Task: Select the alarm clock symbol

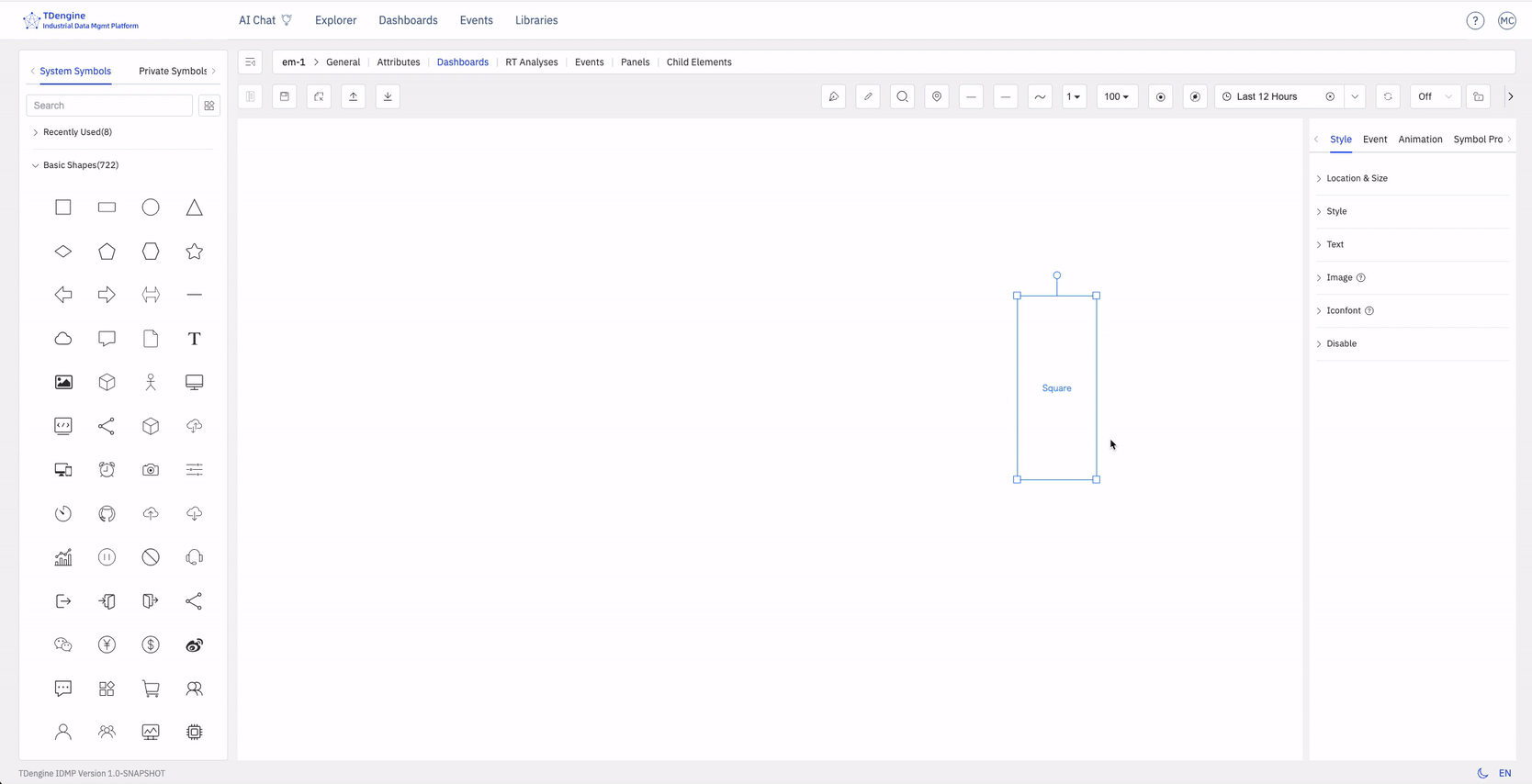Action: tap(107, 470)
